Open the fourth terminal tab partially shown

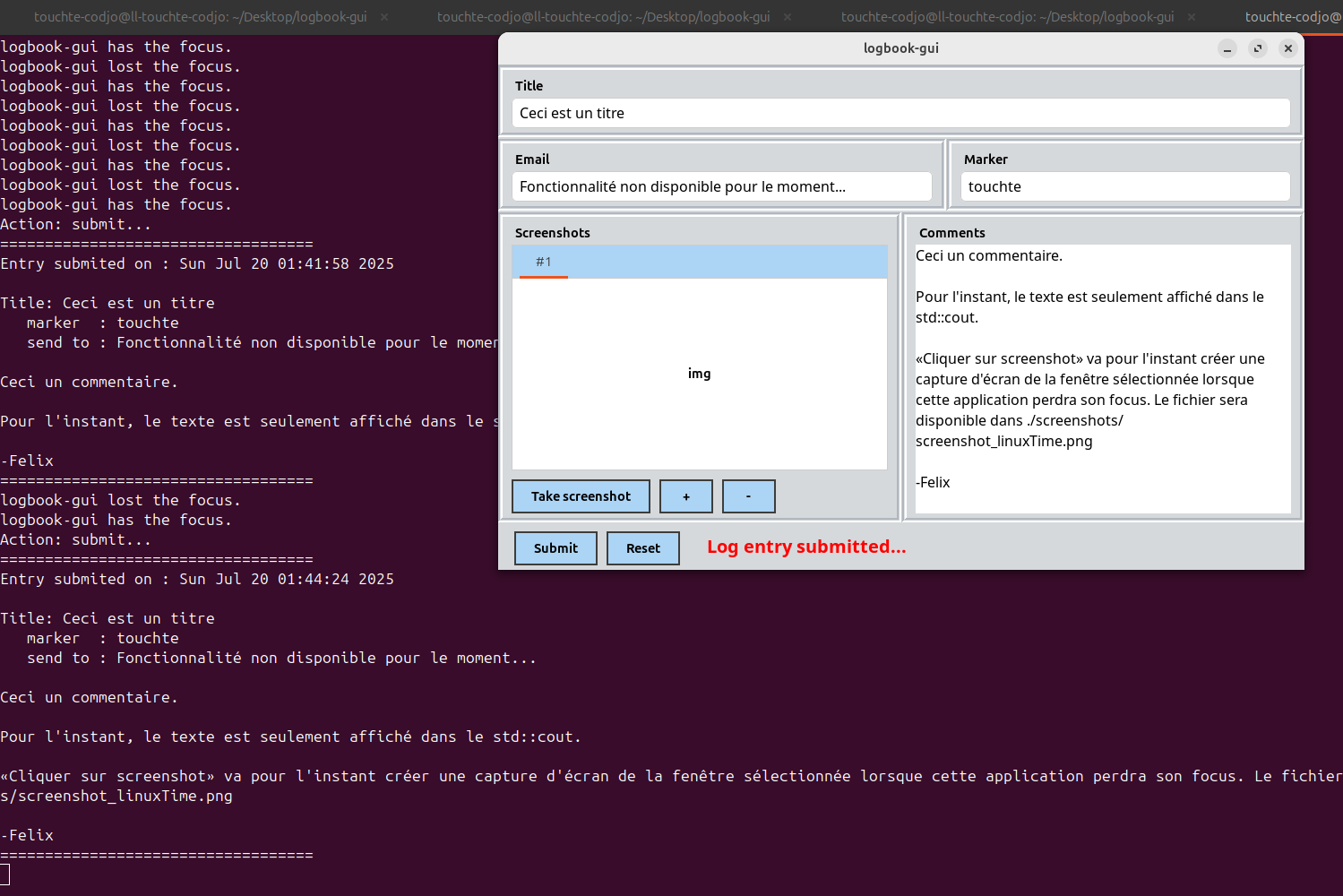1293,17
